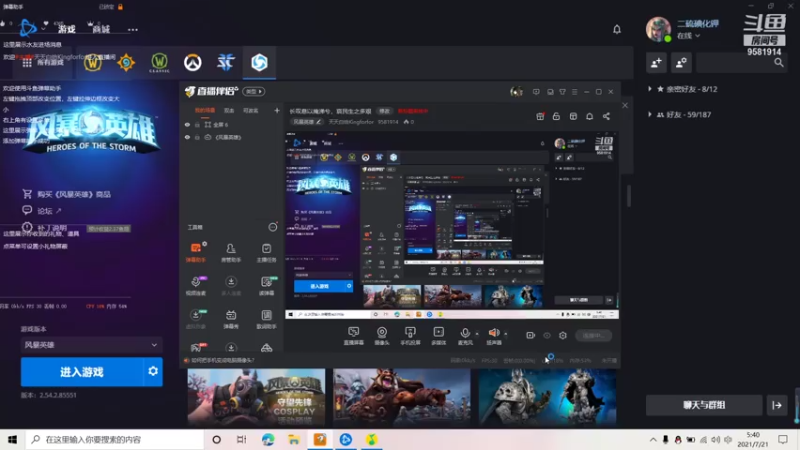The image size is (800, 450).
Task: Toggle visibility eye of 《风暴英雄》 source
Action: click(x=187, y=137)
